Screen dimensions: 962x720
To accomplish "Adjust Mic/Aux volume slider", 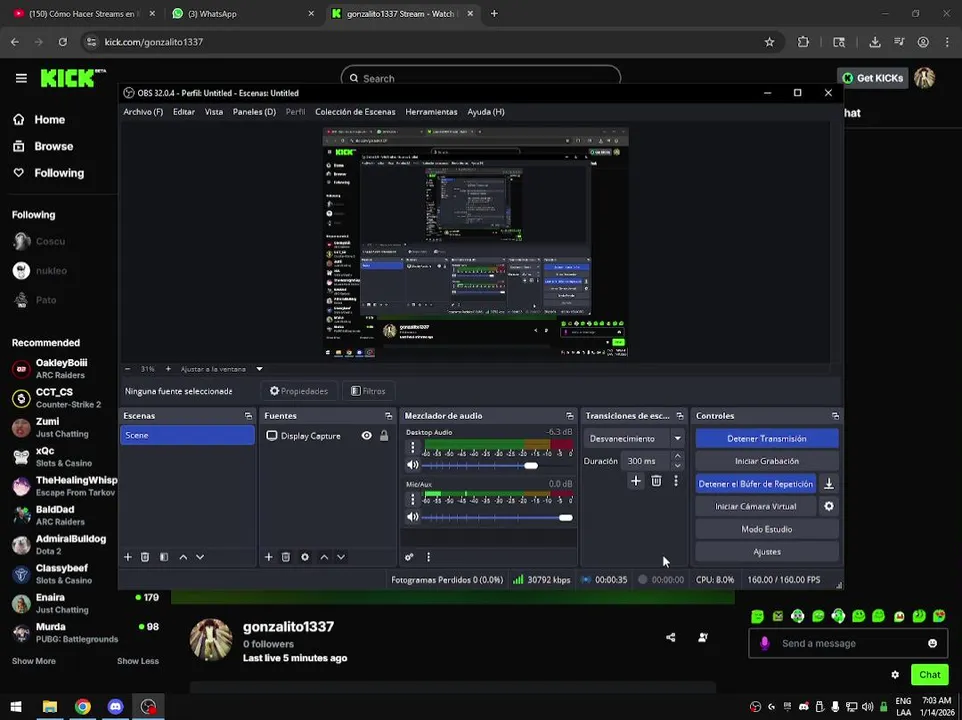I will tap(565, 518).
